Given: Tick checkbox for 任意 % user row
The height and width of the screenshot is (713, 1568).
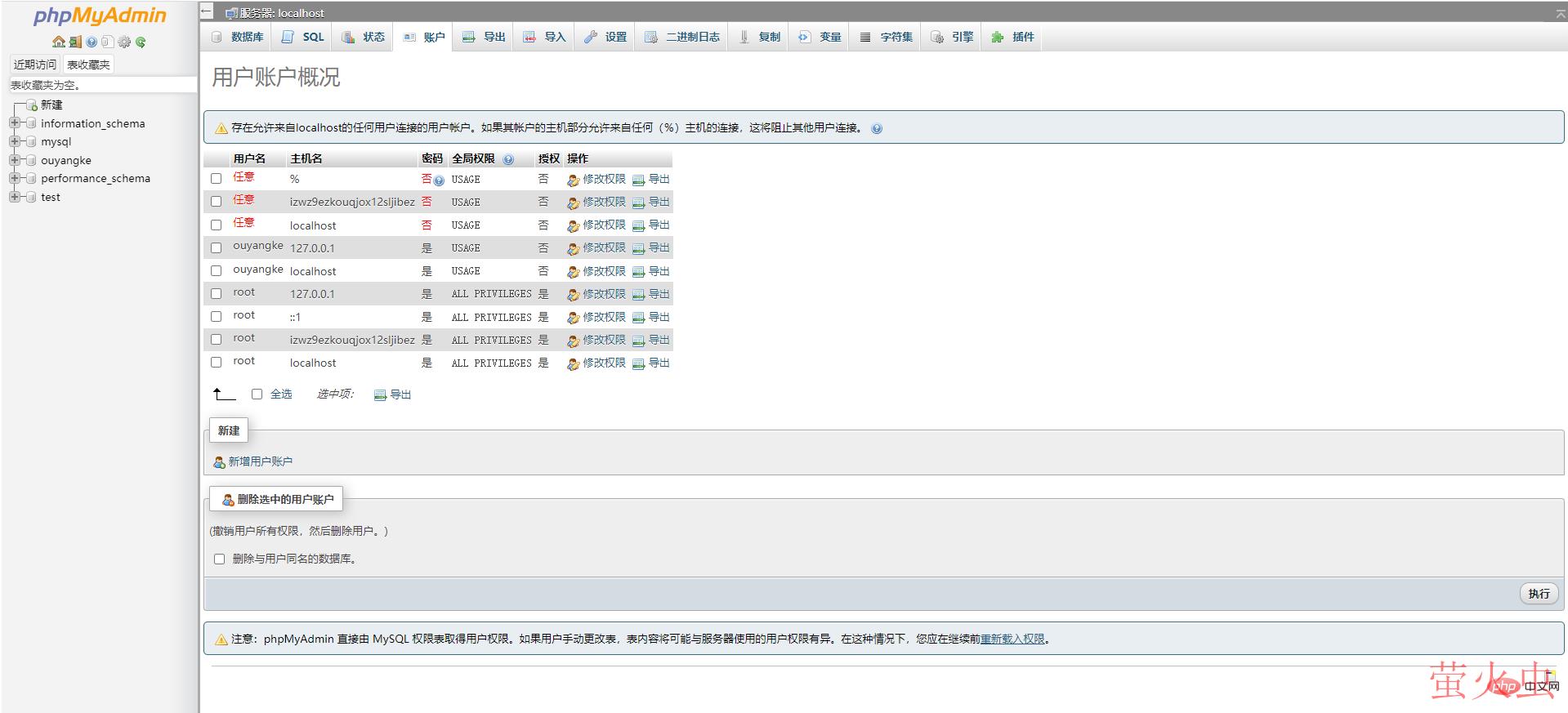Looking at the screenshot, I should (x=217, y=178).
